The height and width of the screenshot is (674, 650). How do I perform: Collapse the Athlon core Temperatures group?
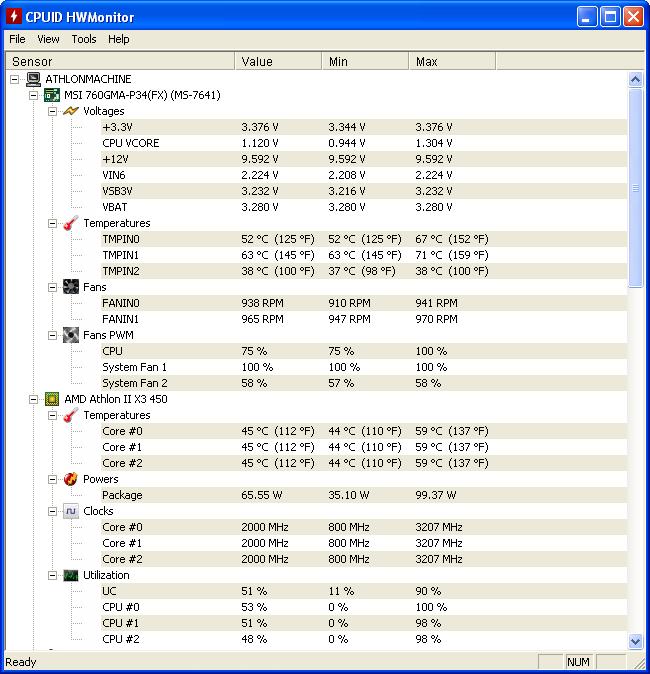52,415
